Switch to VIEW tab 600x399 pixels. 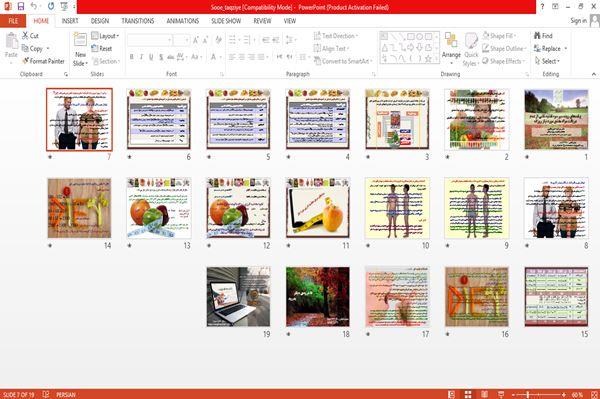point(290,21)
